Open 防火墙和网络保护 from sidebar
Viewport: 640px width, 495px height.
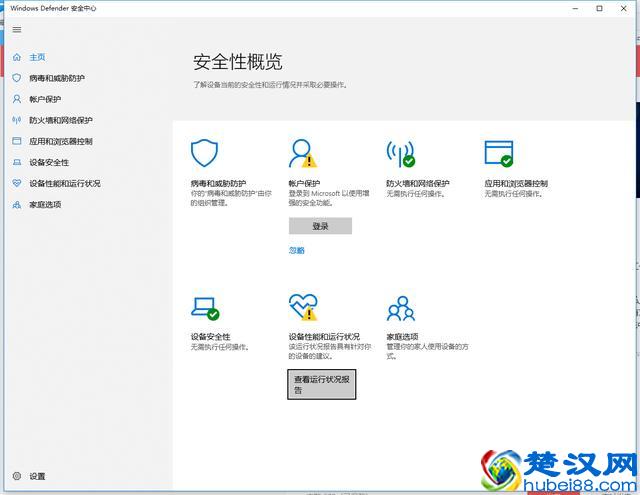pyautogui.click(x=61, y=120)
